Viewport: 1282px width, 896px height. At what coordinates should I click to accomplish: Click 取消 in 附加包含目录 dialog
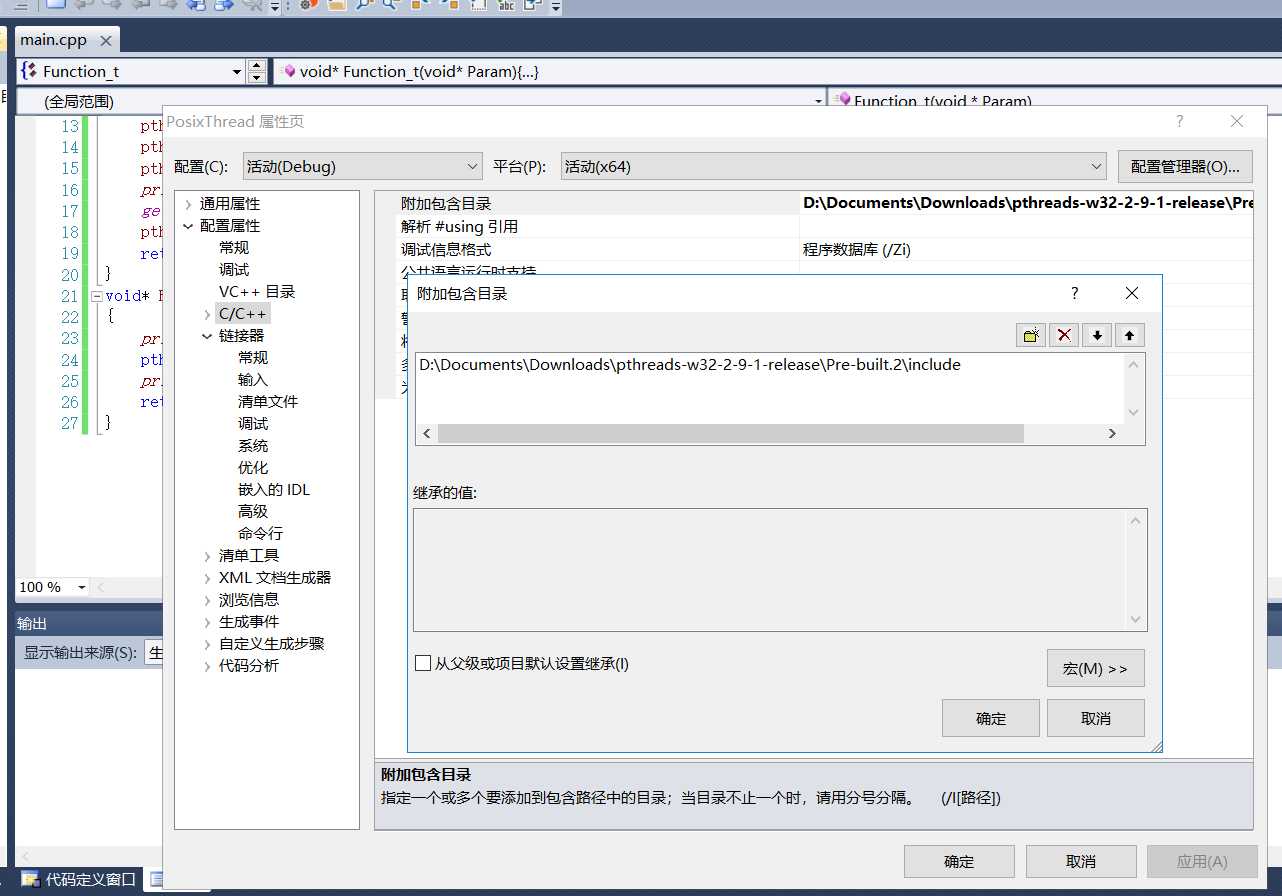(x=1096, y=718)
